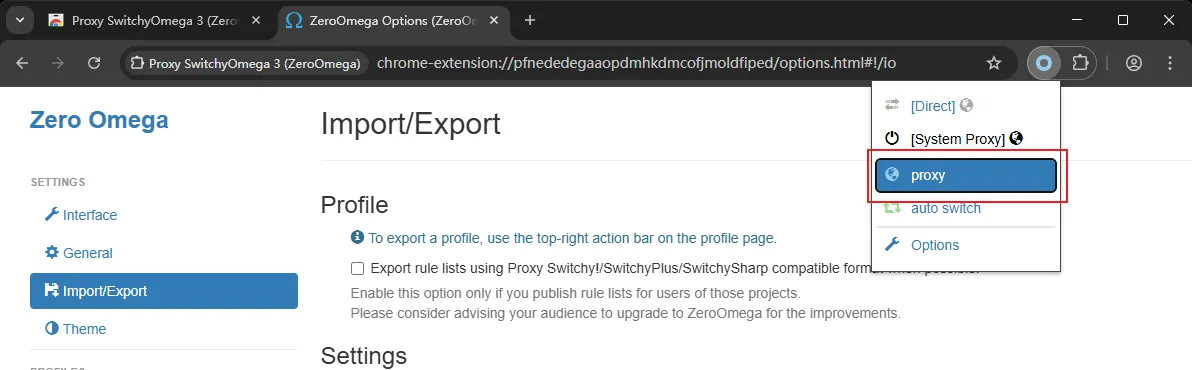
Task: Open a new tab with plus button
Action: (x=530, y=21)
